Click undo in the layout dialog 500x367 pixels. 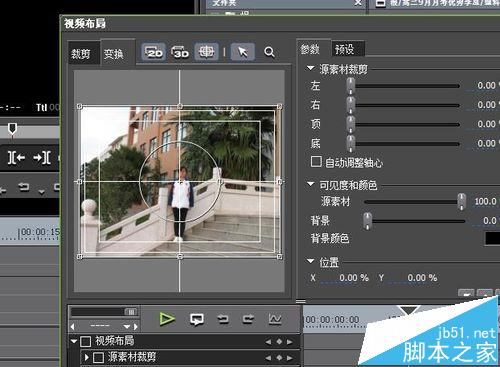[x=223, y=319]
